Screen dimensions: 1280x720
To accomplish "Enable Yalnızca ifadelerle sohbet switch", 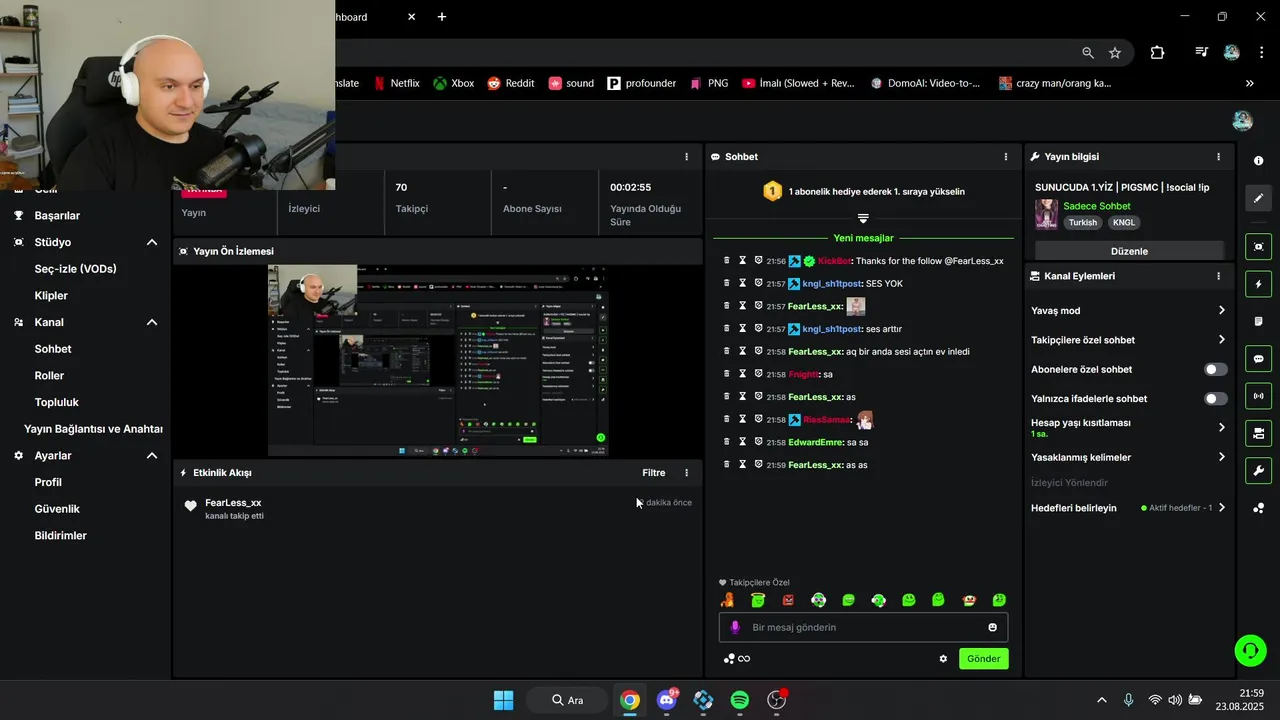I will point(1215,399).
